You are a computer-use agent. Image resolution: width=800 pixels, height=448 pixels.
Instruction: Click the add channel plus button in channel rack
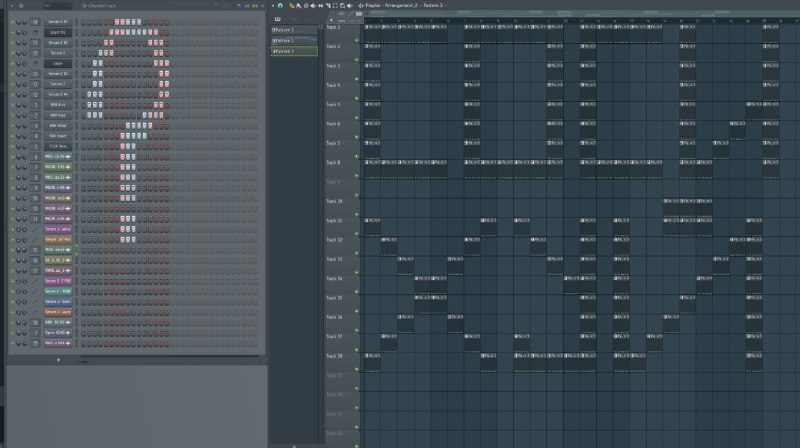[58, 360]
